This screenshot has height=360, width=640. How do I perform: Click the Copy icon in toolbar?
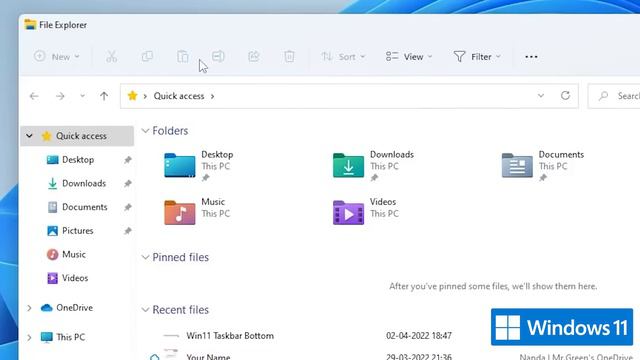[147, 56]
